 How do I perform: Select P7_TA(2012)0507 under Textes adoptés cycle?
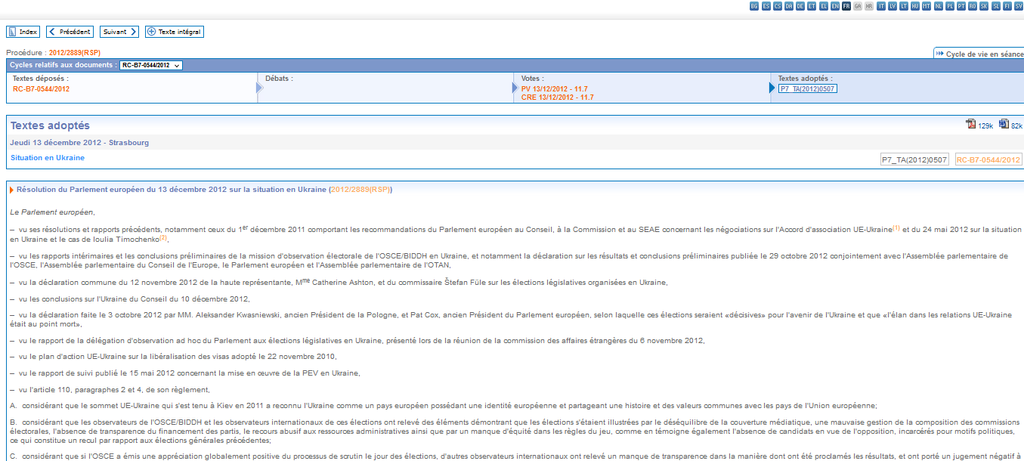coord(808,89)
